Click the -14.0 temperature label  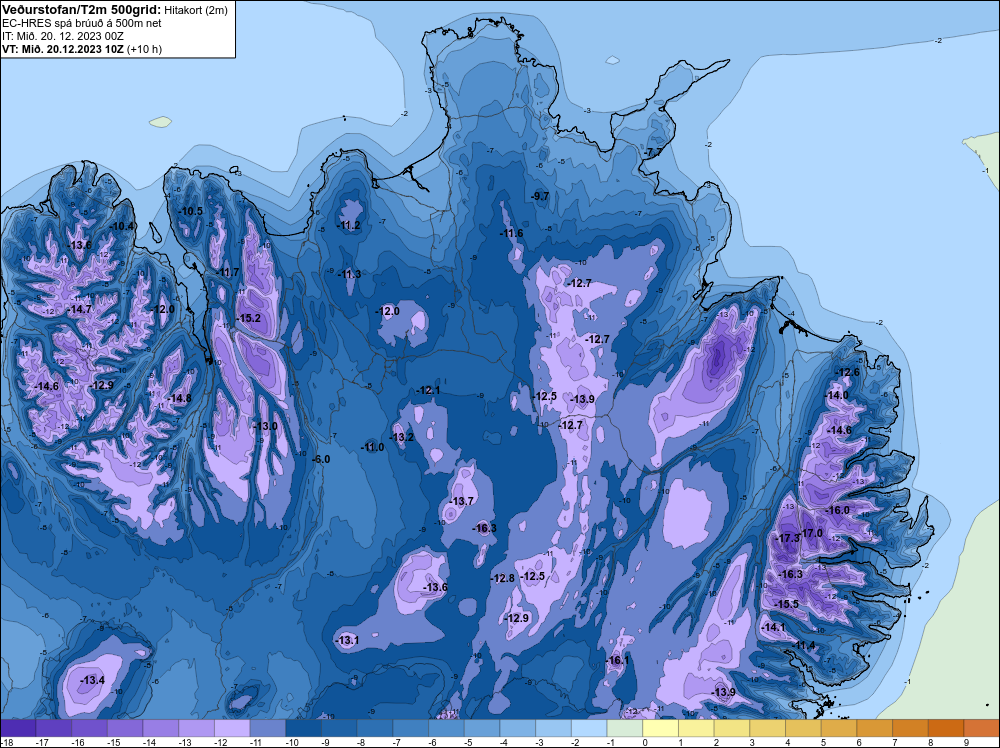pos(837,395)
